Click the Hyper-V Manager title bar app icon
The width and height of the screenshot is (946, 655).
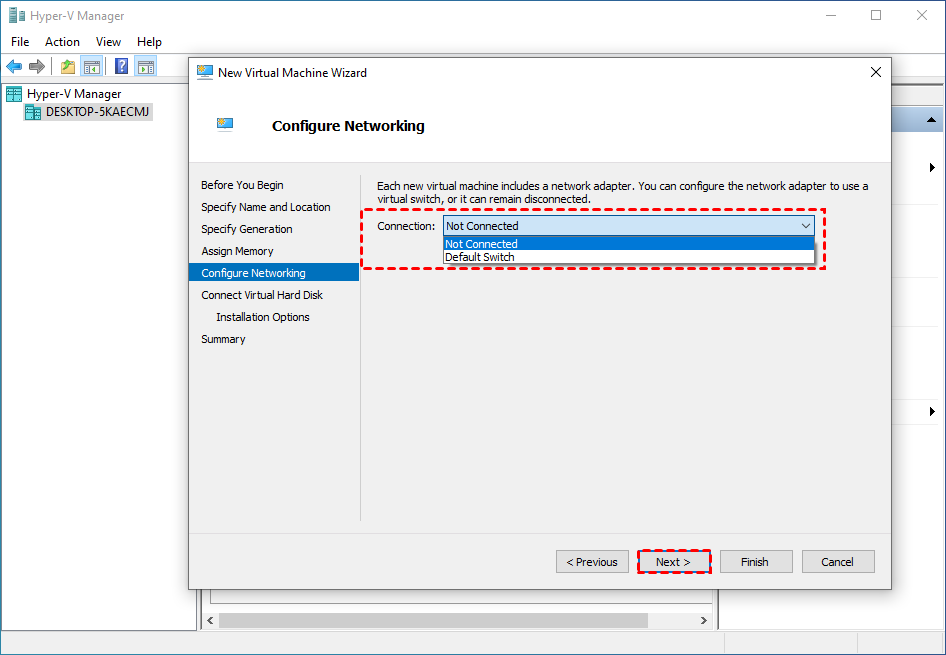point(17,15)
